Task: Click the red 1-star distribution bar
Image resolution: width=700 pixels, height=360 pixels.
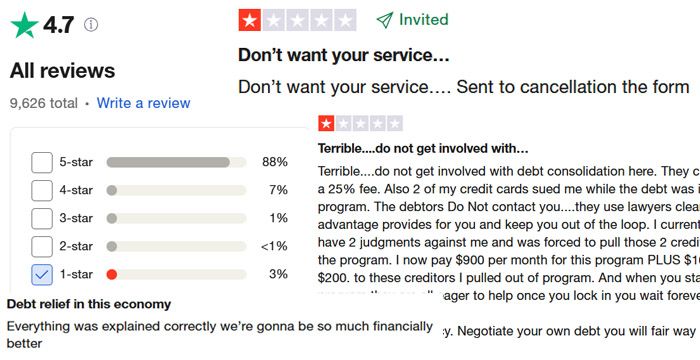Action: (x=176, y=274)
